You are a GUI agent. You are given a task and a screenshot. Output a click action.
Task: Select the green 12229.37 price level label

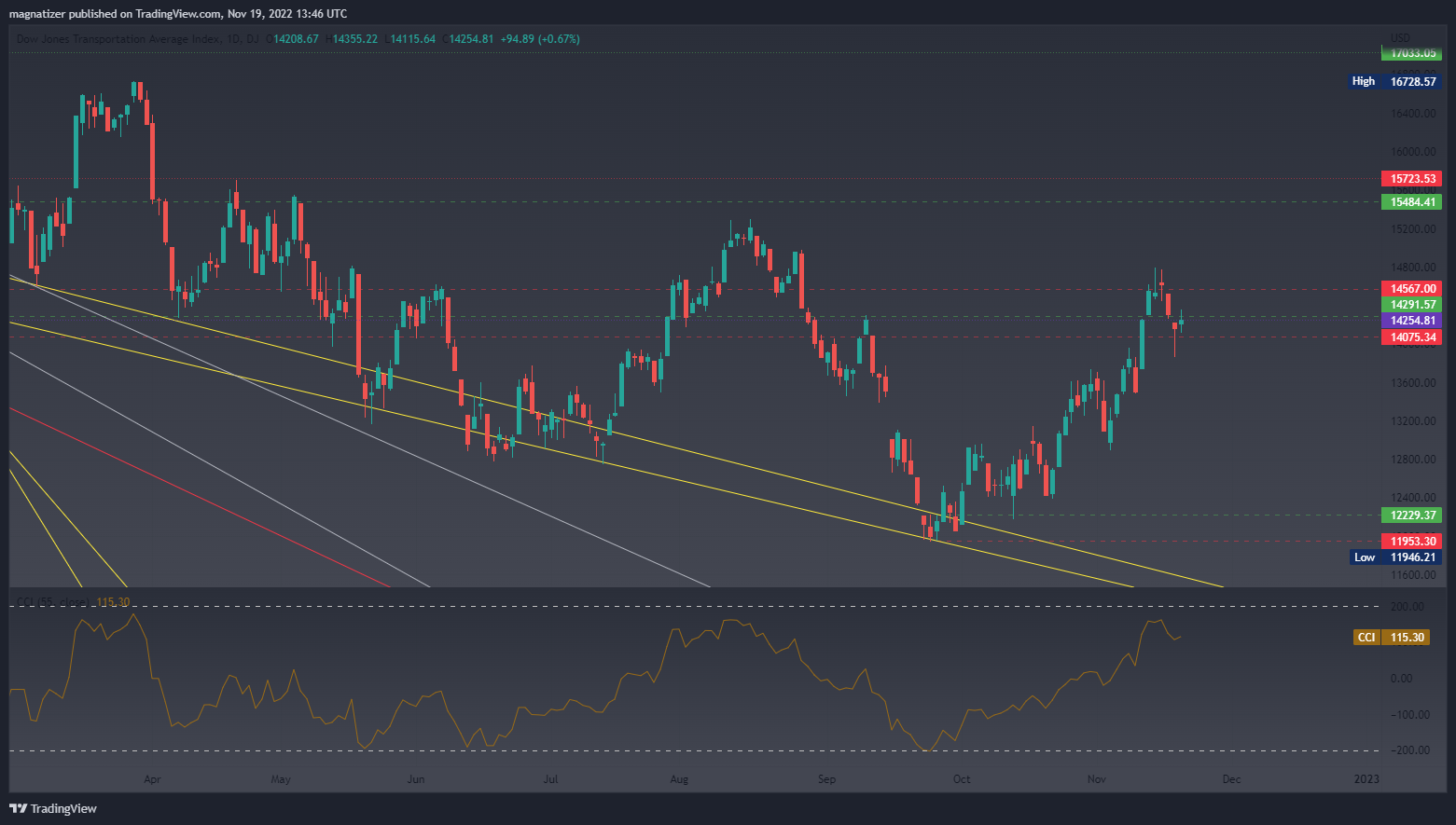pyautogui.click(x=1411, y=516)
